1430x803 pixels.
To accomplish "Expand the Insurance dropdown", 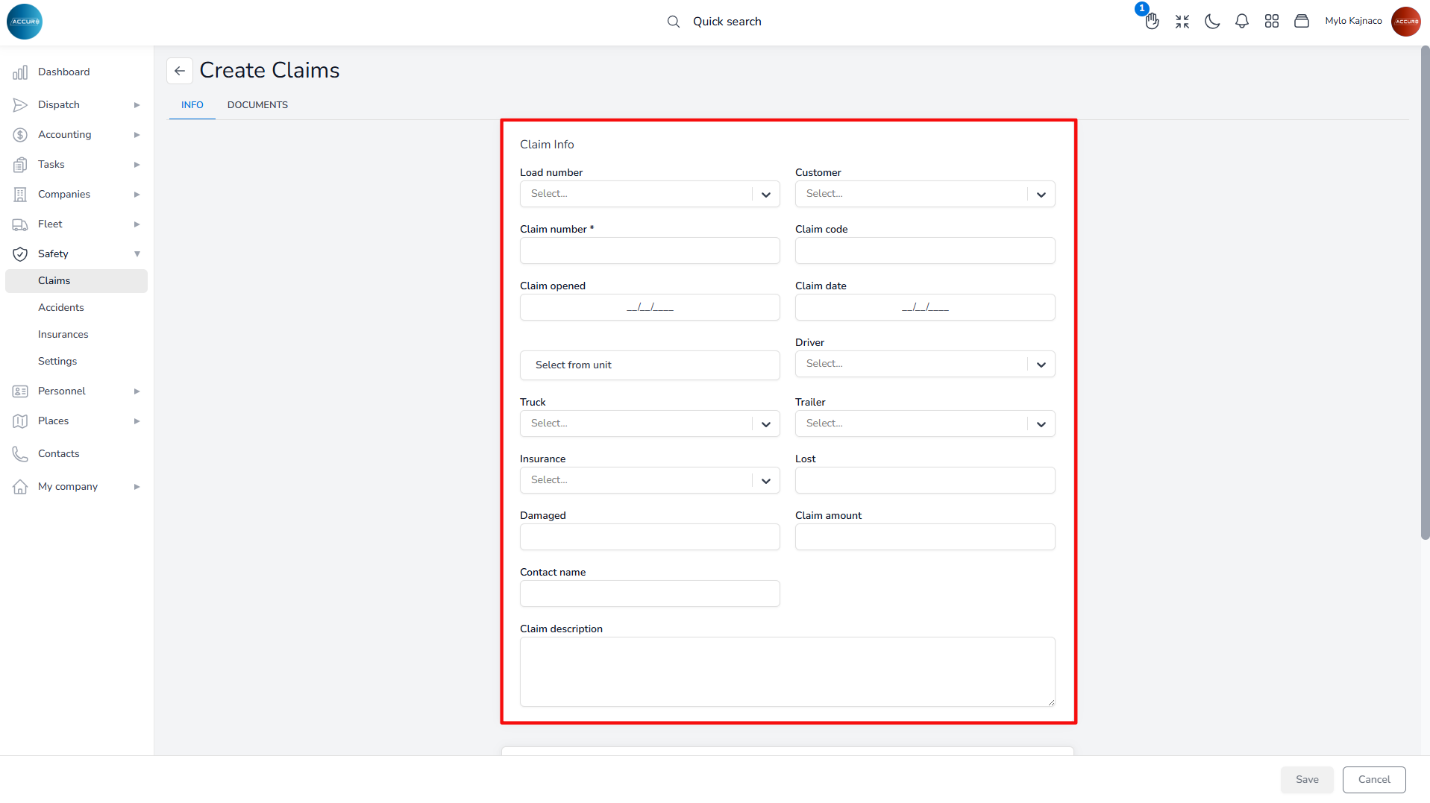I will tap(649, 480).
